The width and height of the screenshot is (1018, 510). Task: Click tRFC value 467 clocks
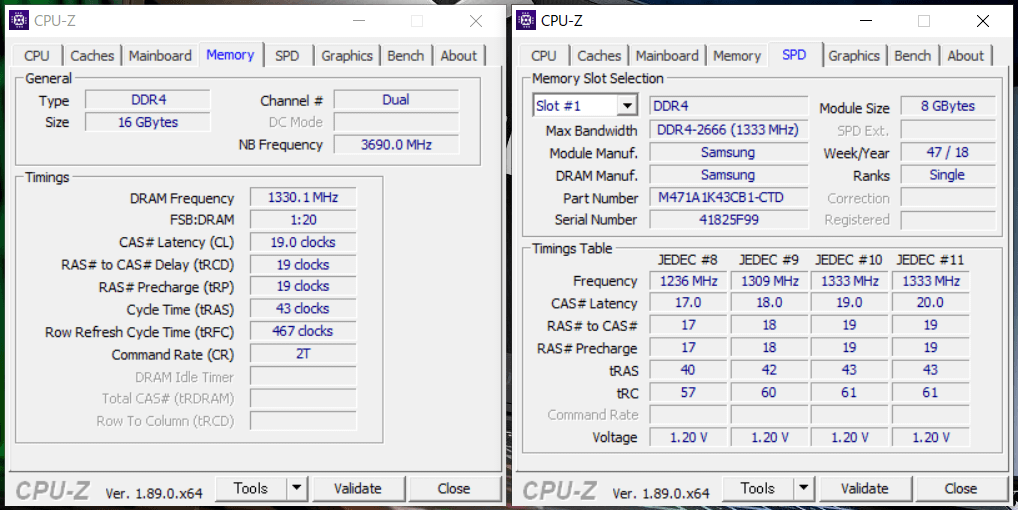coord(303,331)
